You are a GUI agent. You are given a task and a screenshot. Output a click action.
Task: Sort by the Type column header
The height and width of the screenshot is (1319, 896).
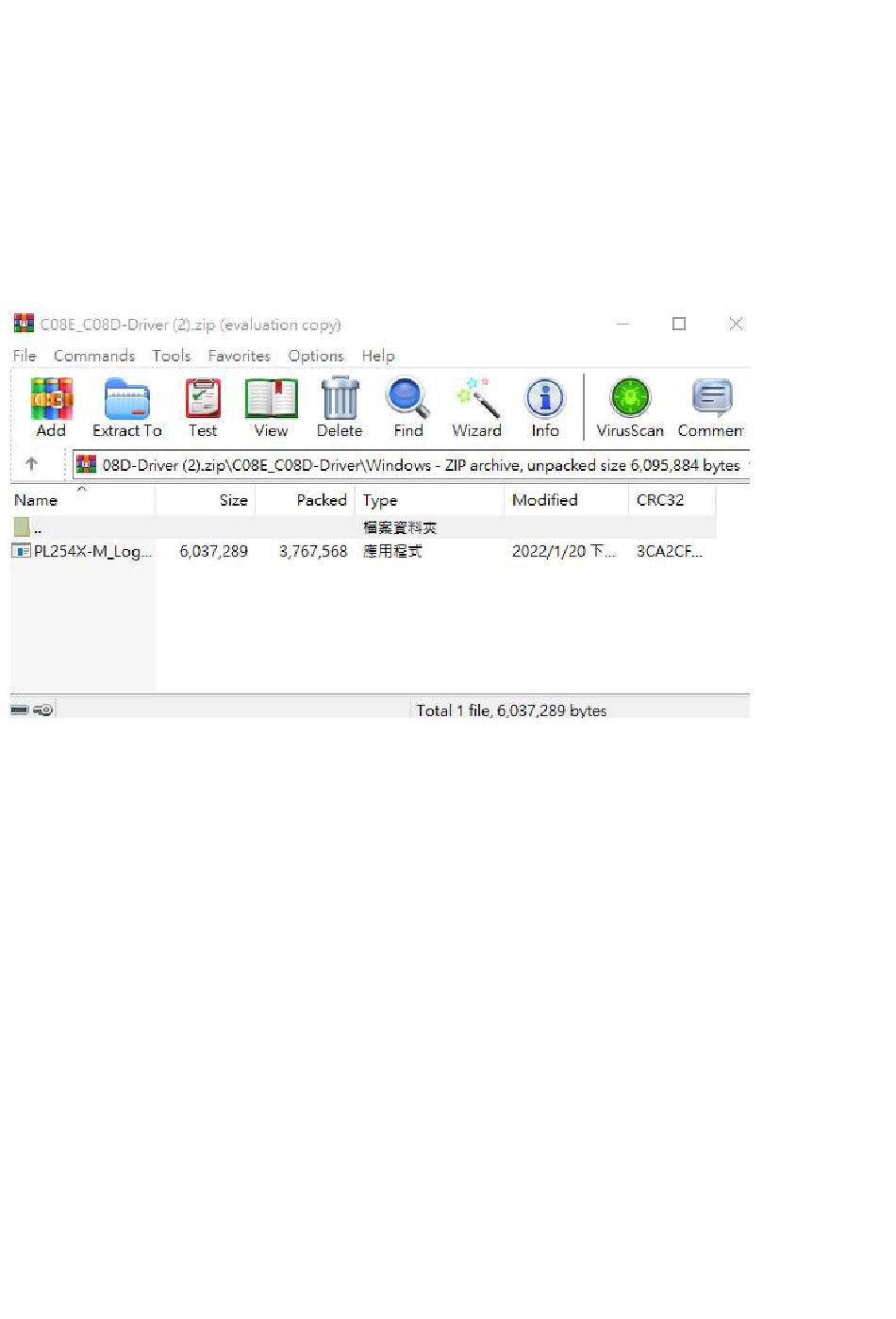429,500
